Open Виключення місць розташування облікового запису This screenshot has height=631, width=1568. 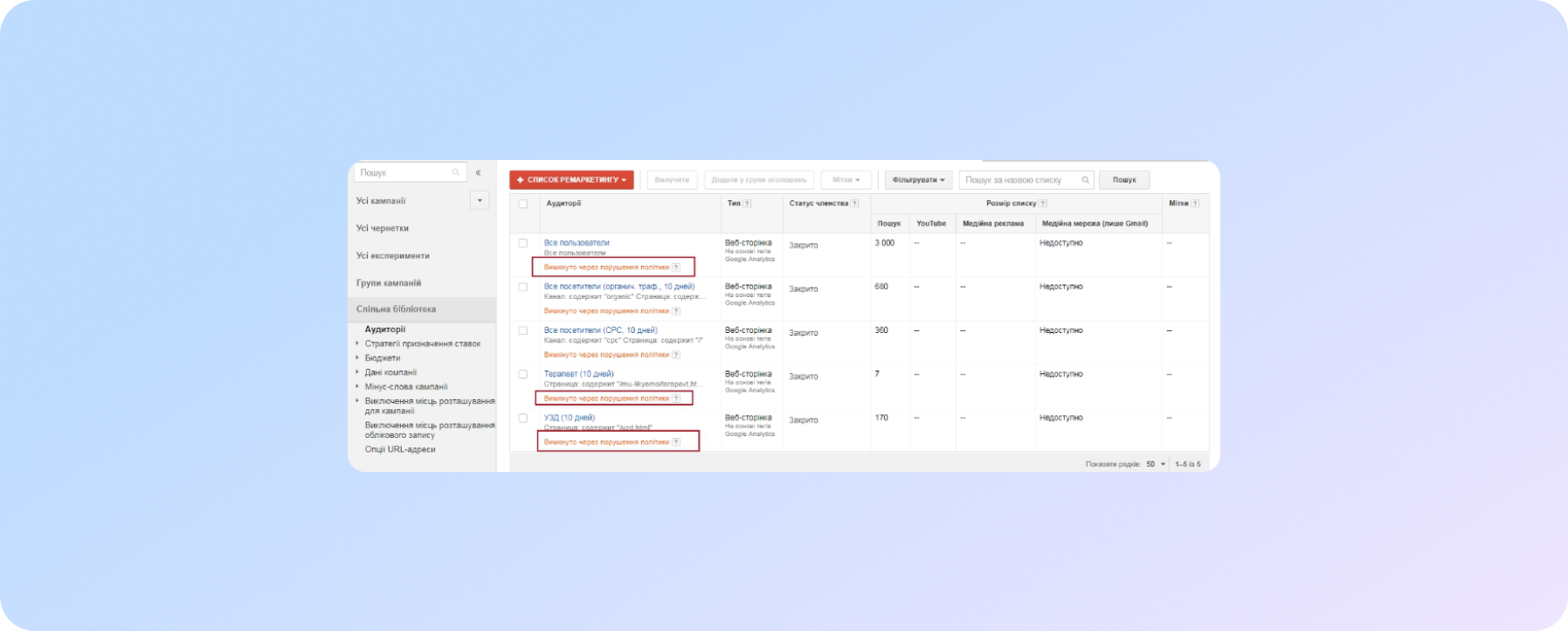point(430,430)
